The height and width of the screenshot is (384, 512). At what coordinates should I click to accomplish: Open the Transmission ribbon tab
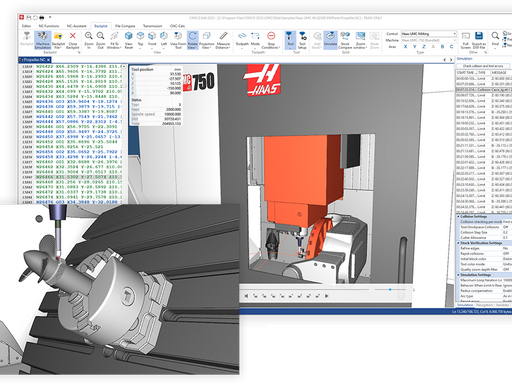coord(152,26)
